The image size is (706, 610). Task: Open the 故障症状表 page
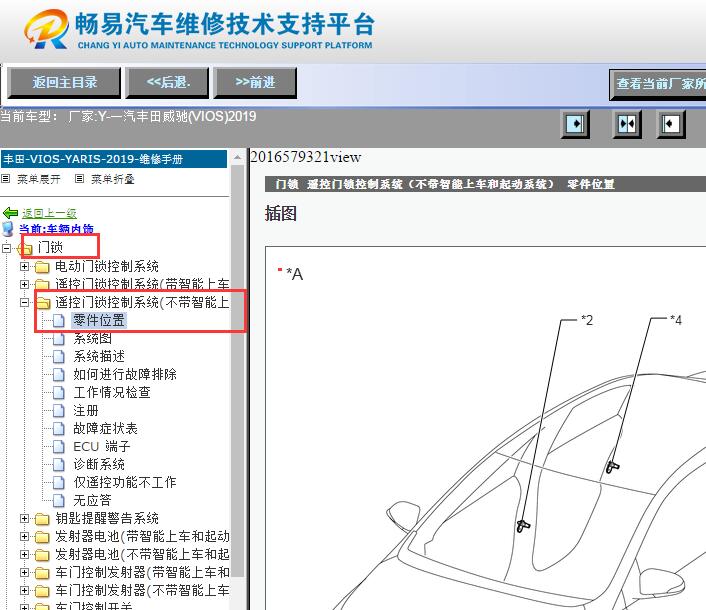[105, 428]
